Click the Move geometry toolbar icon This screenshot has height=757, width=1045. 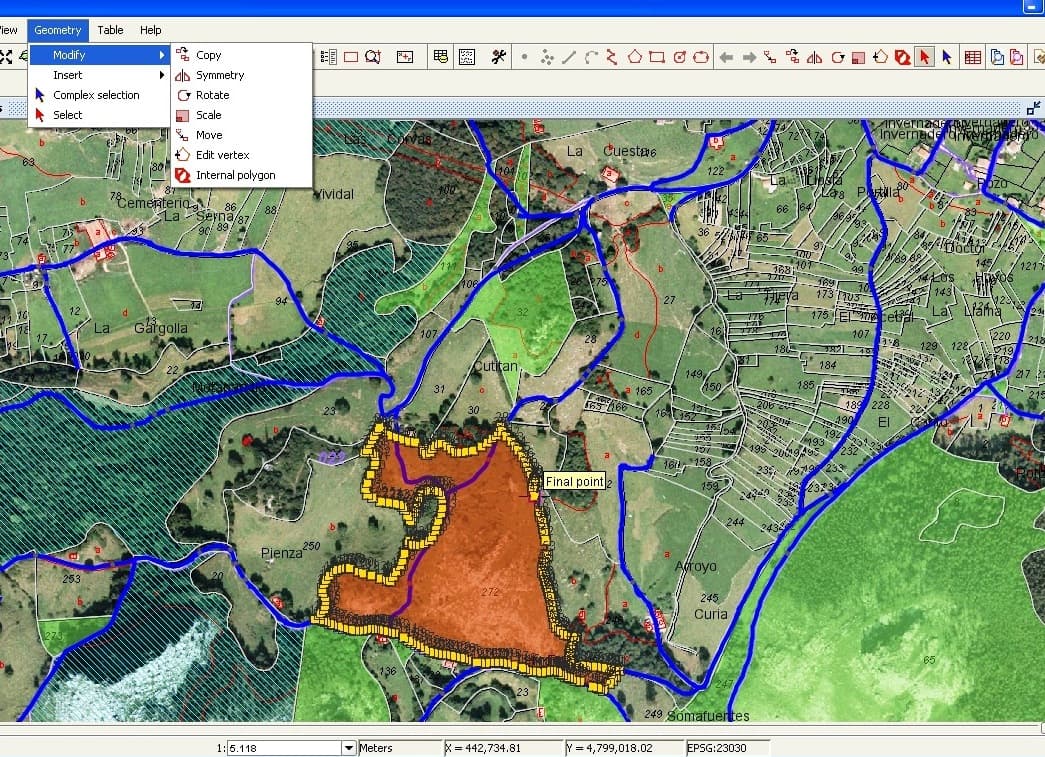(x=770, y=57)
